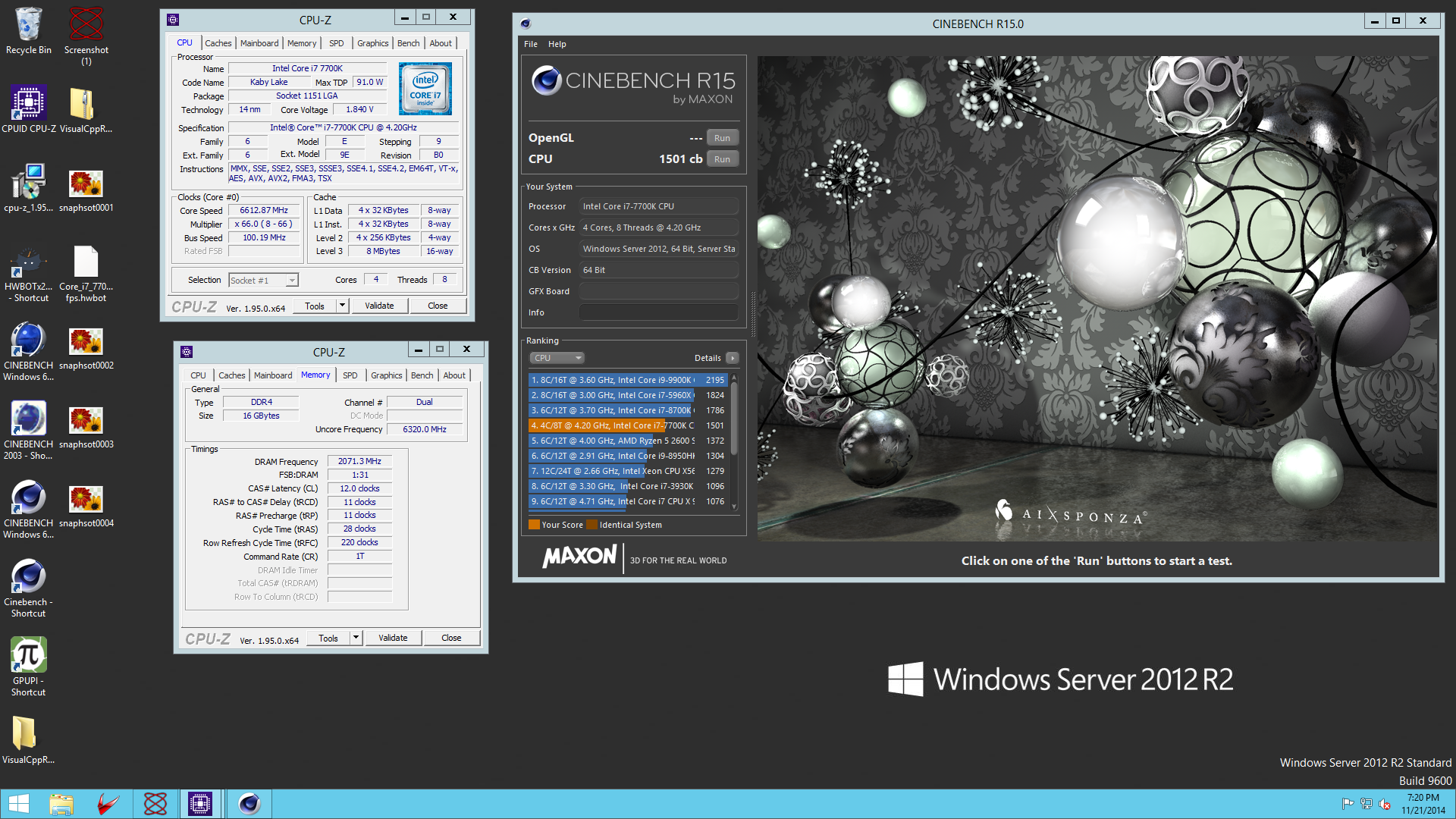
Task: Click the Cinebench rendered scene preview
Action: 1097,298
